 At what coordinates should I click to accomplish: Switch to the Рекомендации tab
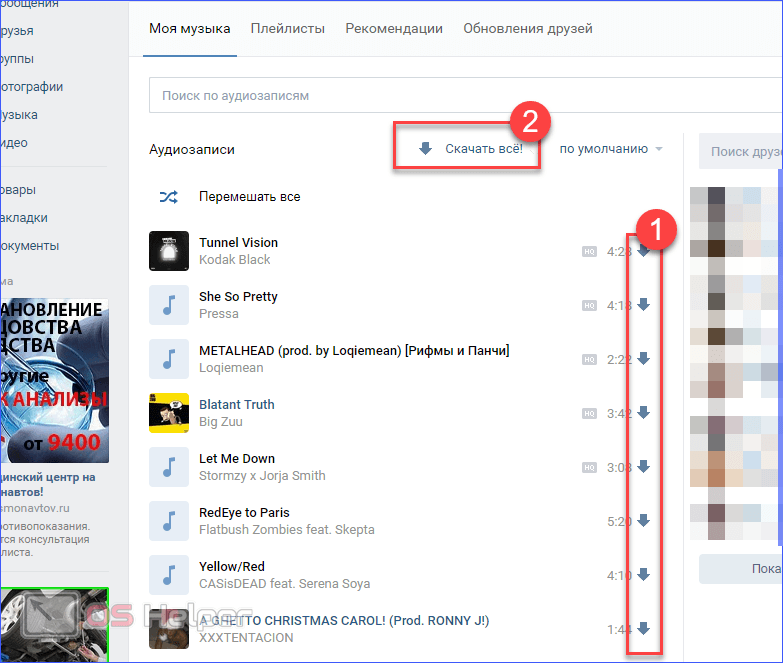[394, 28]
